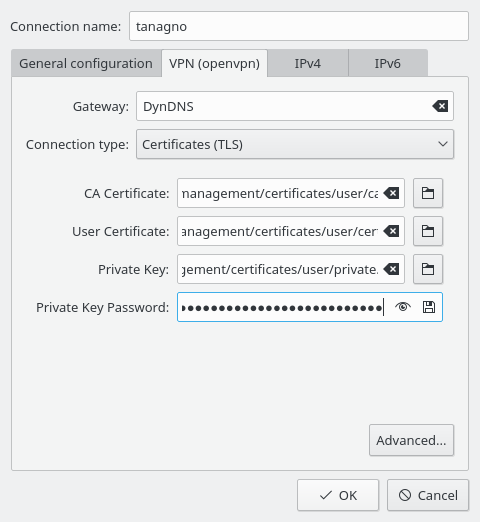The image size is (480, 522).
Task: Show the Private Key Password
Action: [x=403, y=307]
